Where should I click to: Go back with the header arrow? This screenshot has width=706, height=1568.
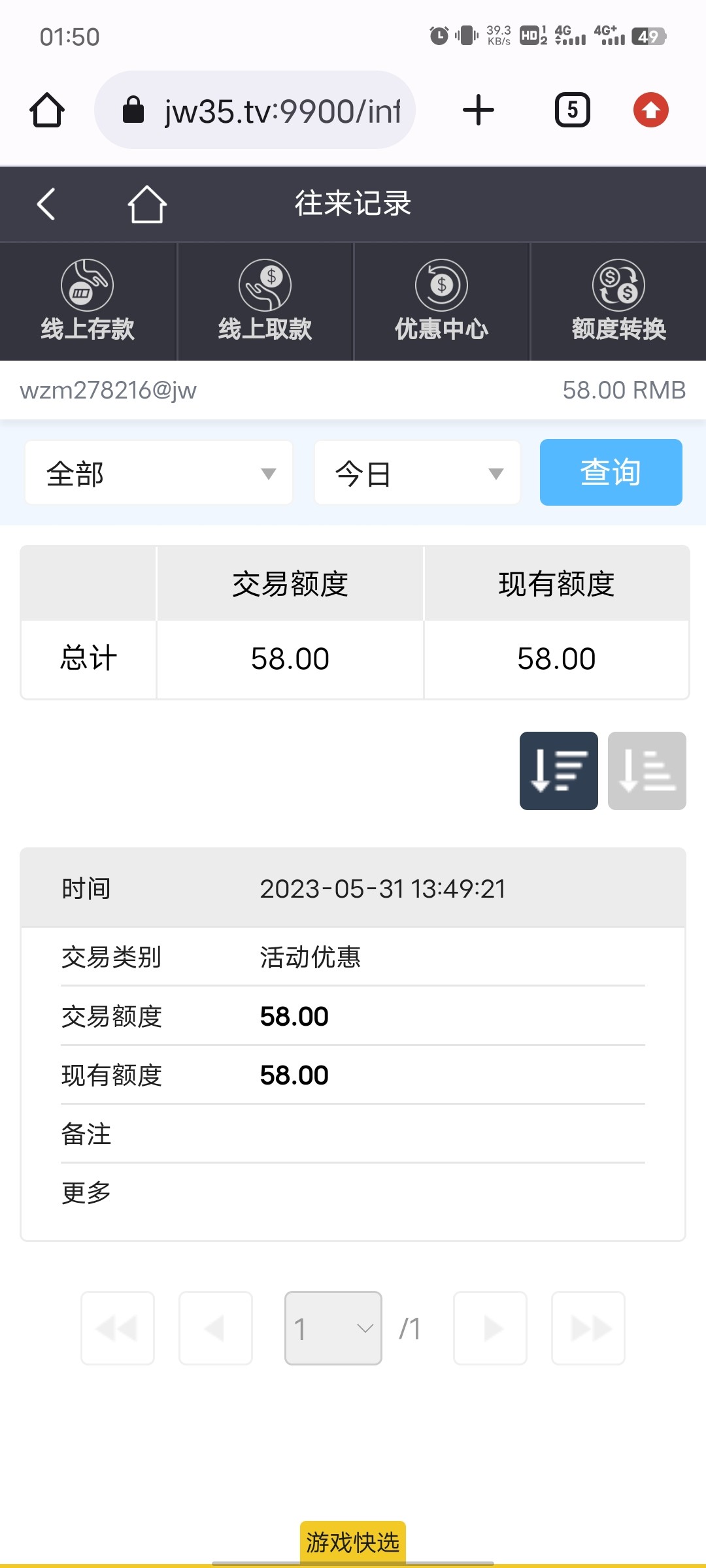[46, 204]
